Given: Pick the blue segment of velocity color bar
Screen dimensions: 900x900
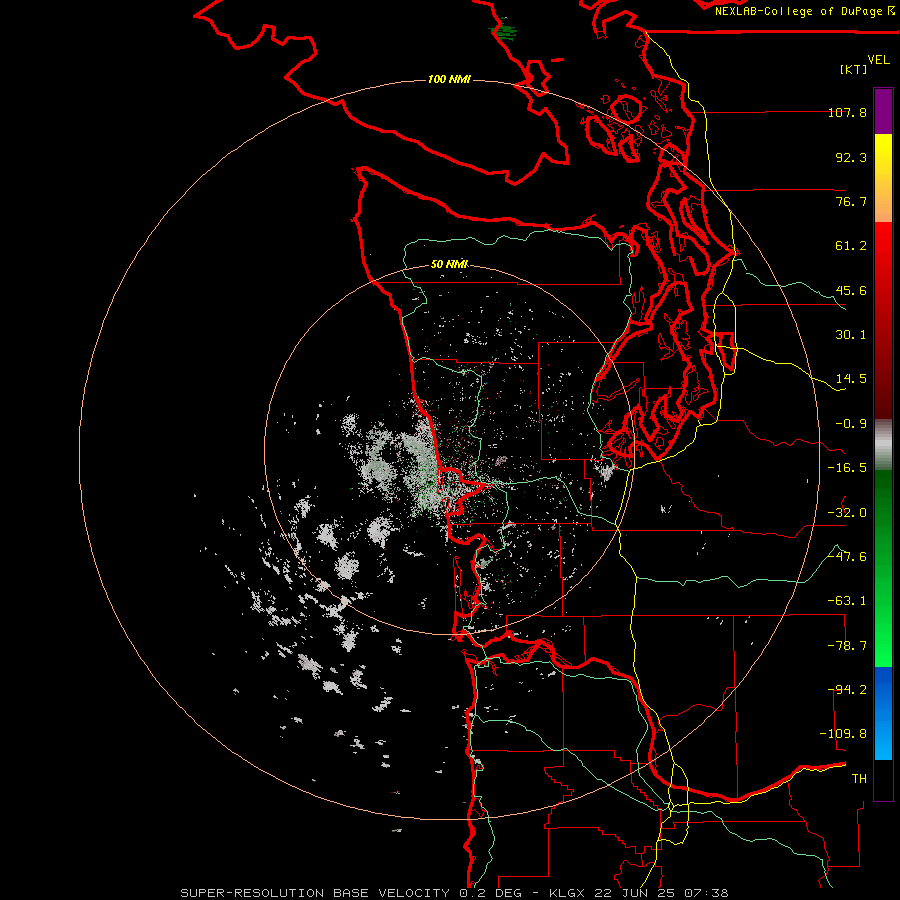Looking at the screenshot, I should 883,713.
